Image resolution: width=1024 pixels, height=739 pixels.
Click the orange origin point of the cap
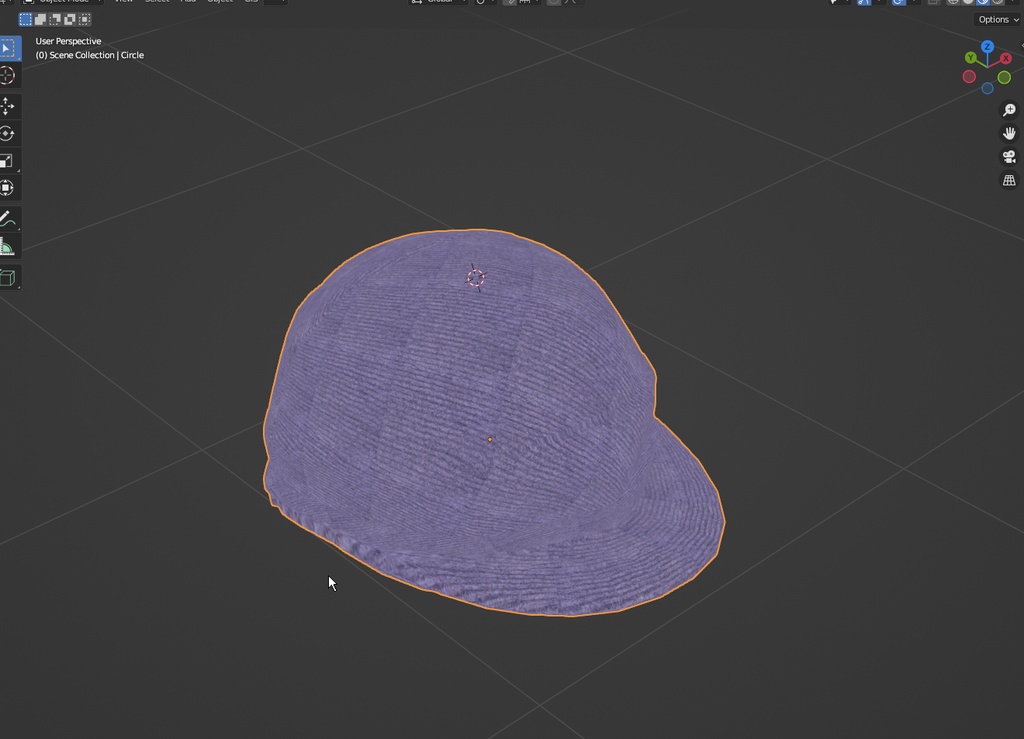point(490,439)
